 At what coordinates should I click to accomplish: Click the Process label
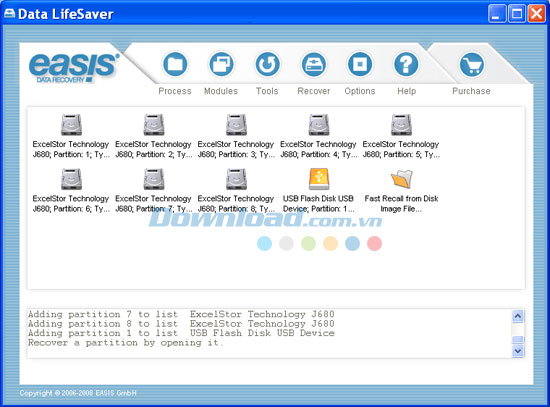tap(175, 91)
